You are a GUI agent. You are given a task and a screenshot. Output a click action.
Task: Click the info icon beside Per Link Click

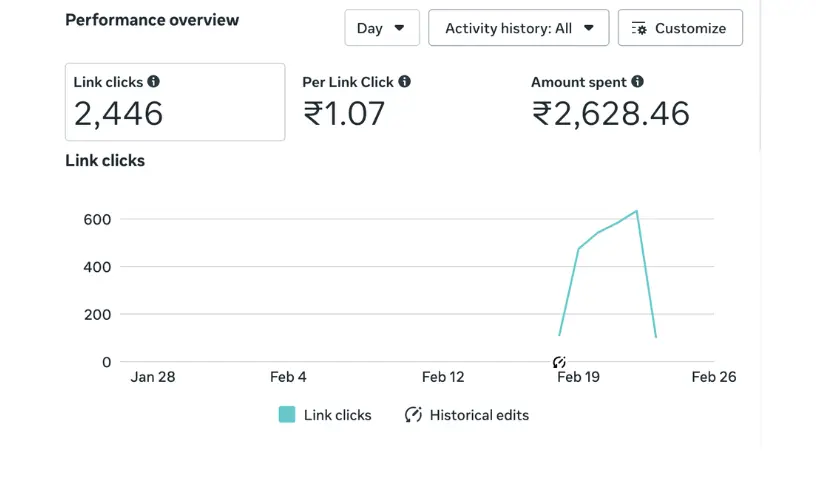tap(404, 82)
